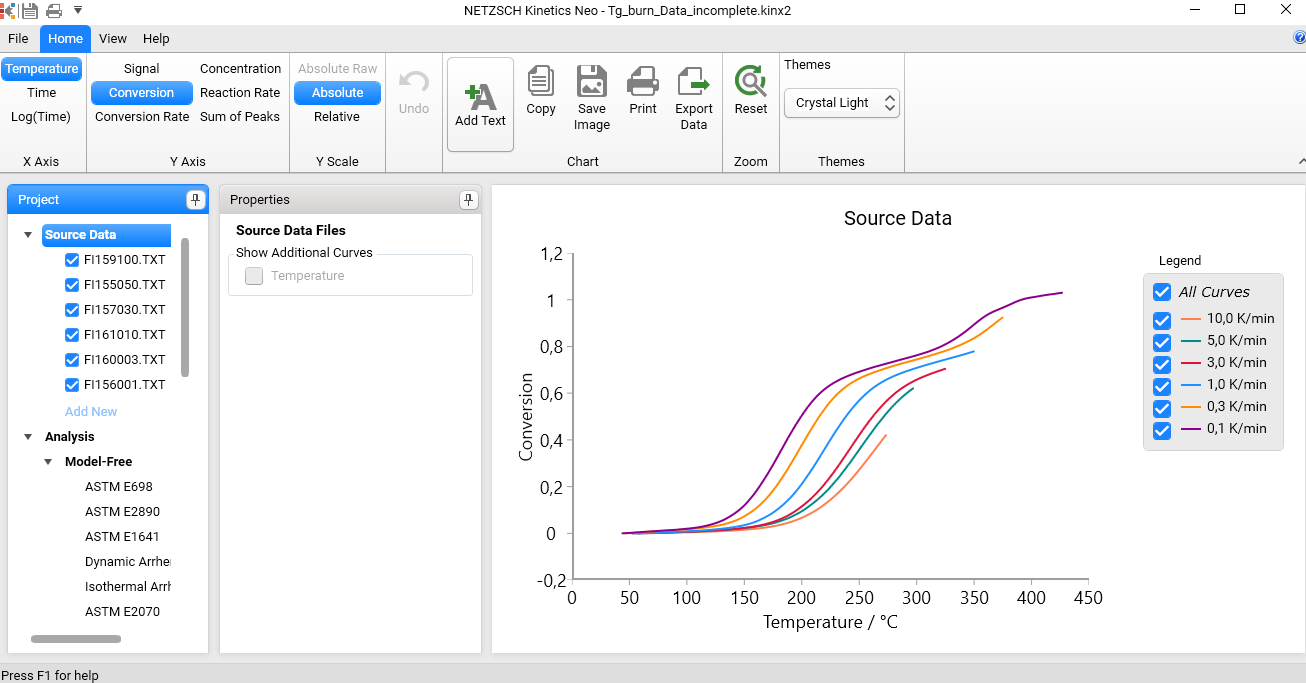This screenshot has height=683, width=1306.
Task: Uncheck FI159100.TXT source data file
Action: coord(71,259)
